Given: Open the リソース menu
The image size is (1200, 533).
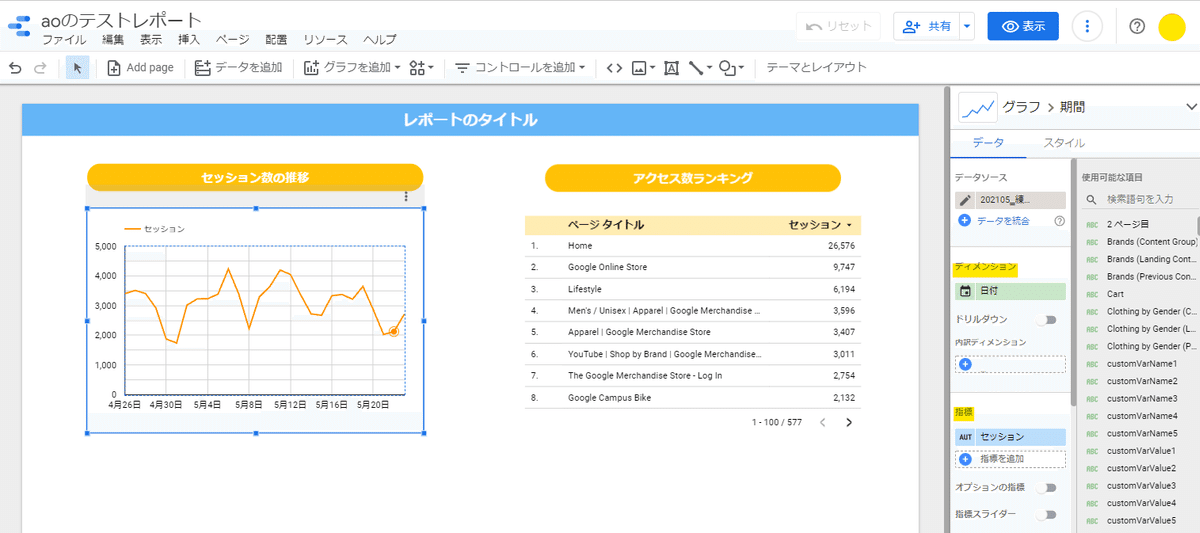Looking at the screenshot, I should [325, 40].
